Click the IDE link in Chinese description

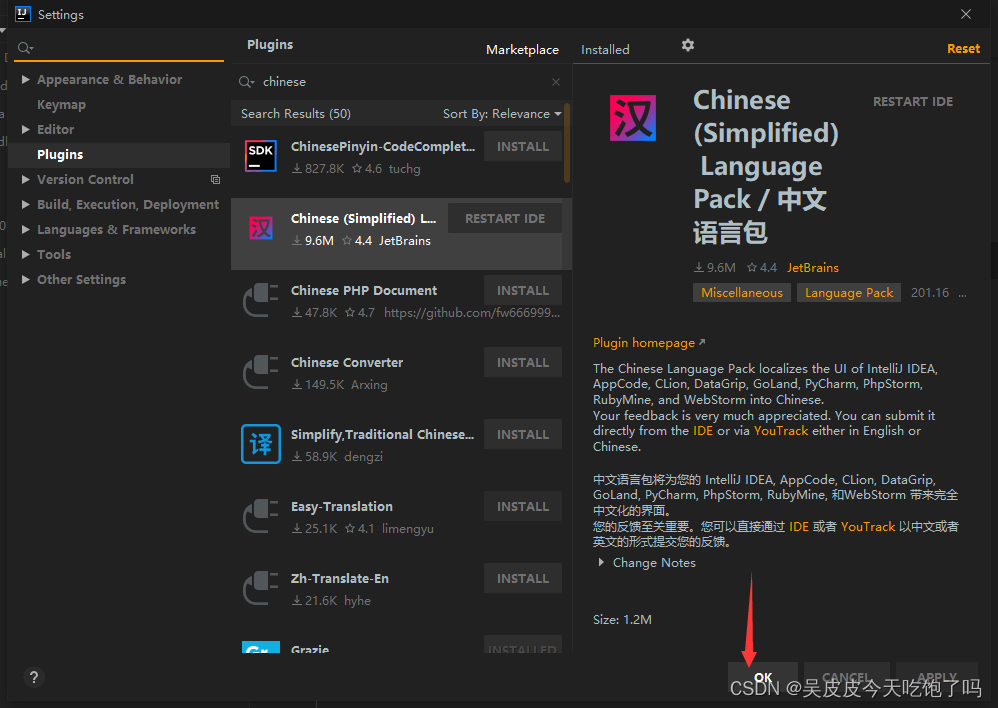tap(799, 527)
